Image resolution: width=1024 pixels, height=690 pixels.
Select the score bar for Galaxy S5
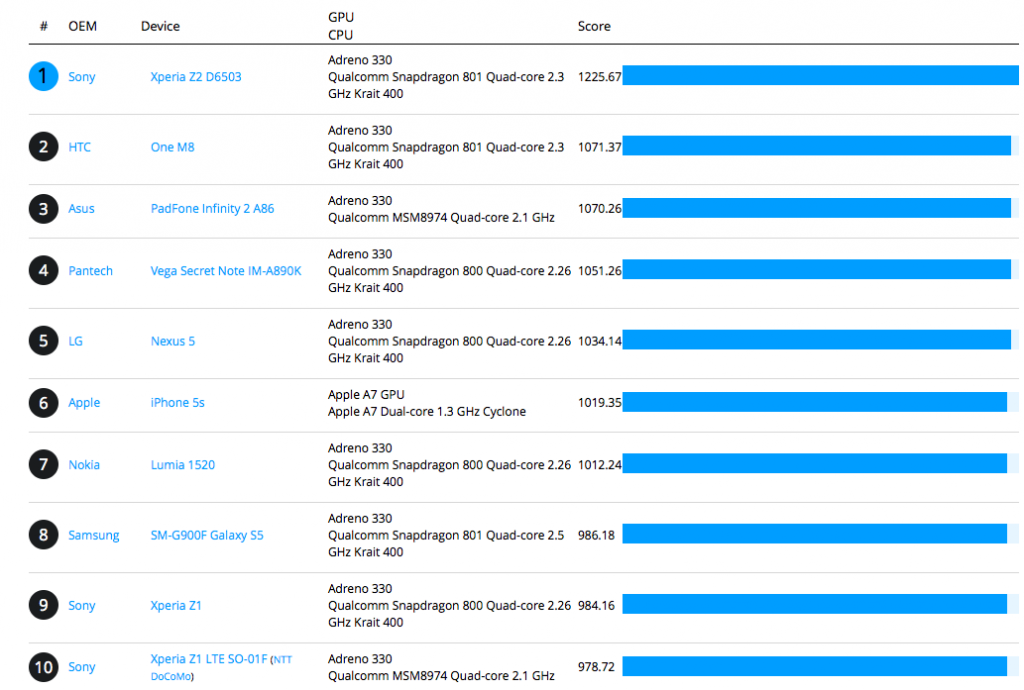tap(814, 534)
